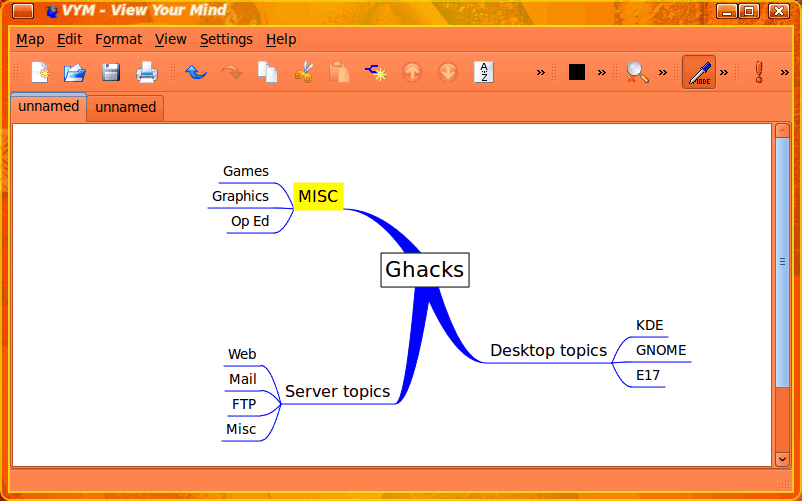Click the vertical scrollbar down arrow

point(782,459)
